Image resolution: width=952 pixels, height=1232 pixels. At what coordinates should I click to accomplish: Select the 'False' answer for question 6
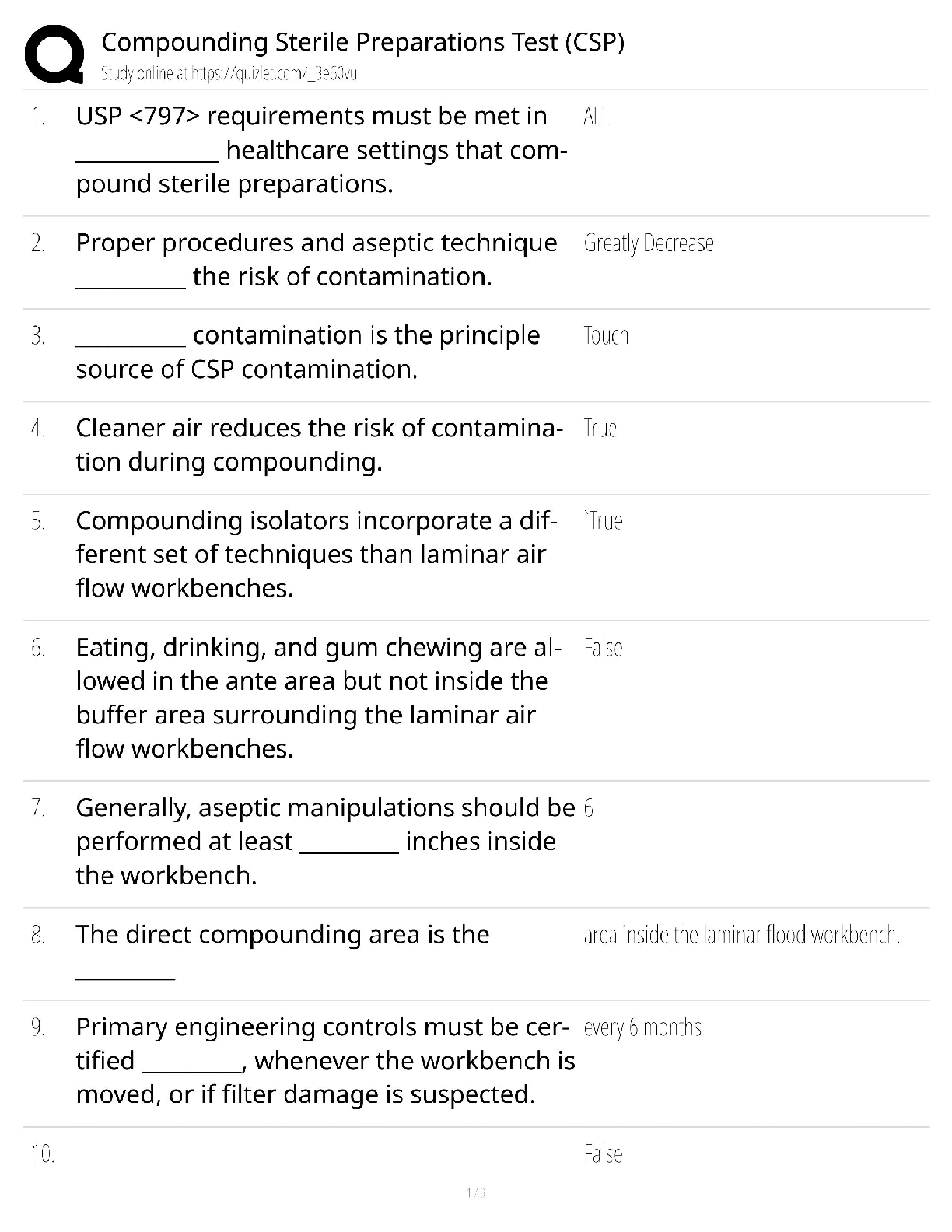tap(603, 648)
